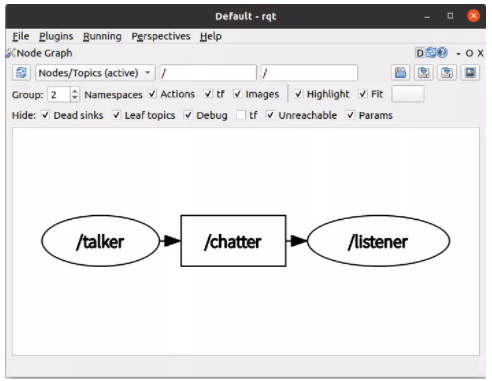Click the plugin reload icon in header
The width and height of the screenshot is (492, 381).
(x=431, y=53)
